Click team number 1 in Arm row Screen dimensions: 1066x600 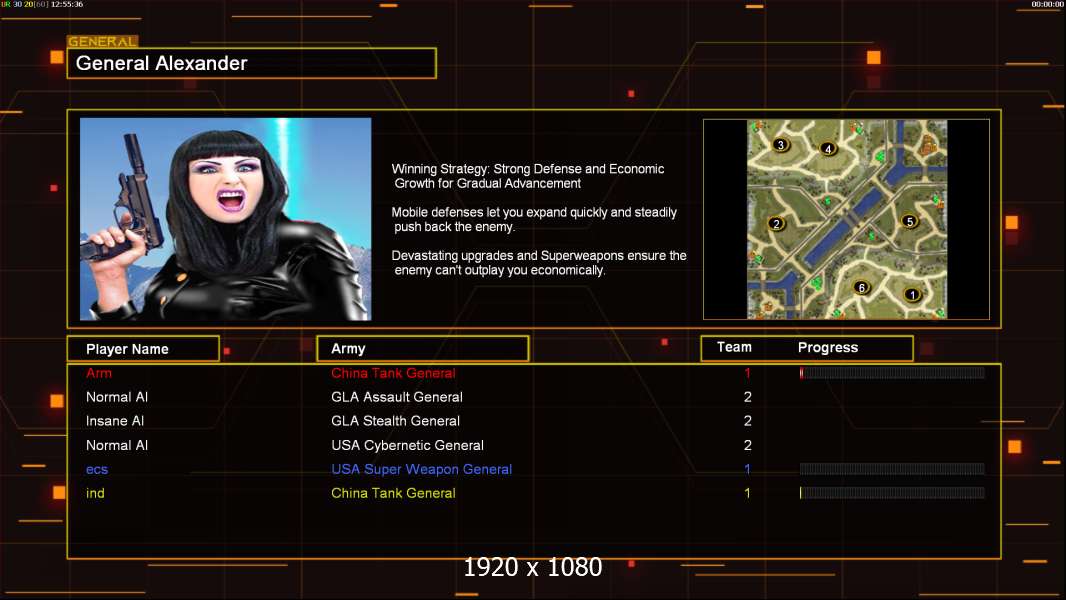[x=747, y=372]
